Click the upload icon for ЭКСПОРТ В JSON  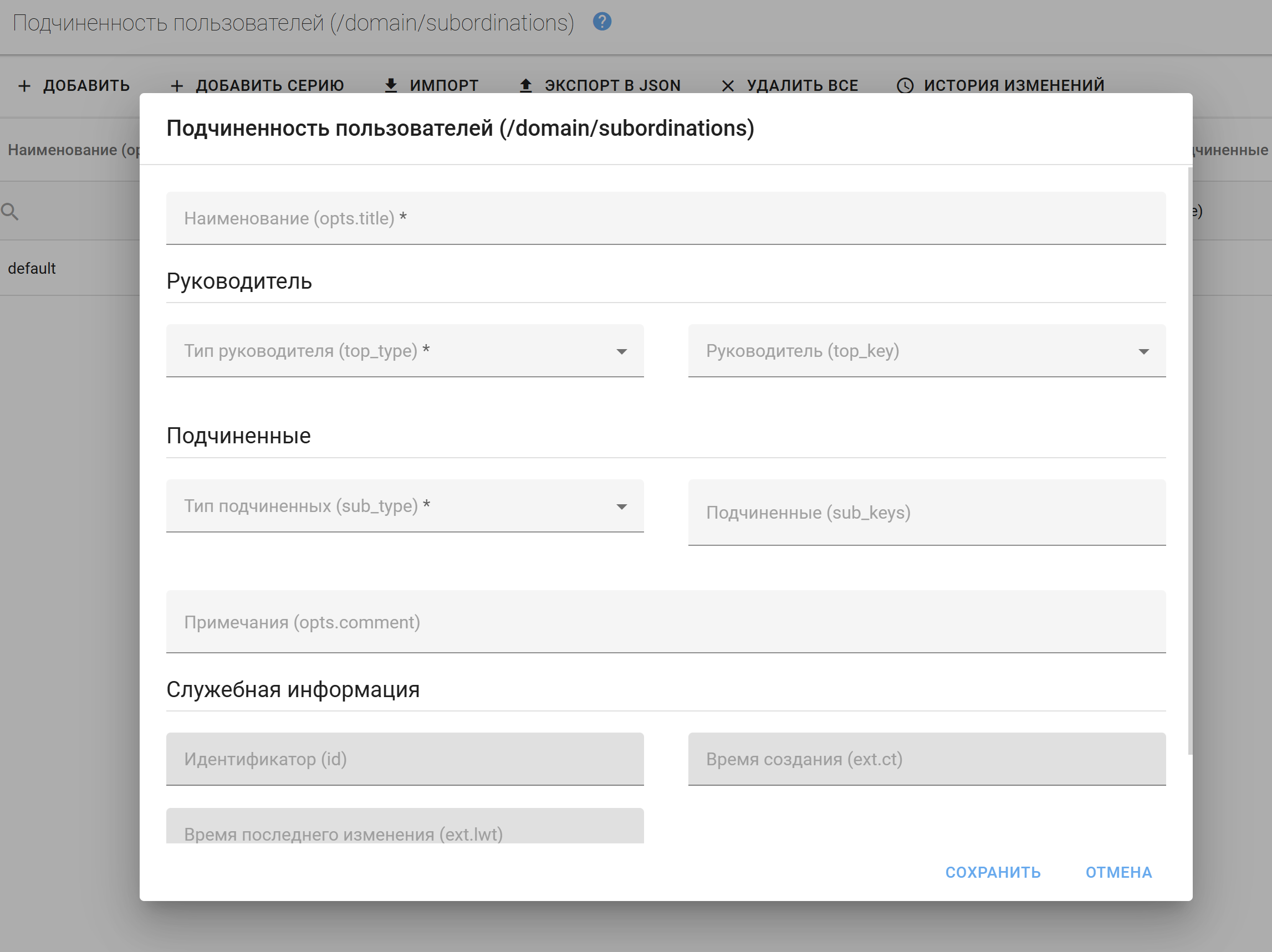(x=525, y=86)
